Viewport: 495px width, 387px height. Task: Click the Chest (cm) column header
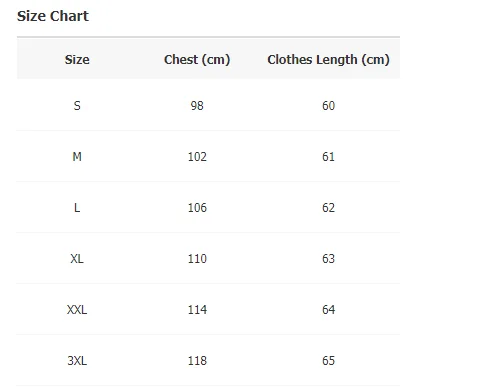pos(197,60)
